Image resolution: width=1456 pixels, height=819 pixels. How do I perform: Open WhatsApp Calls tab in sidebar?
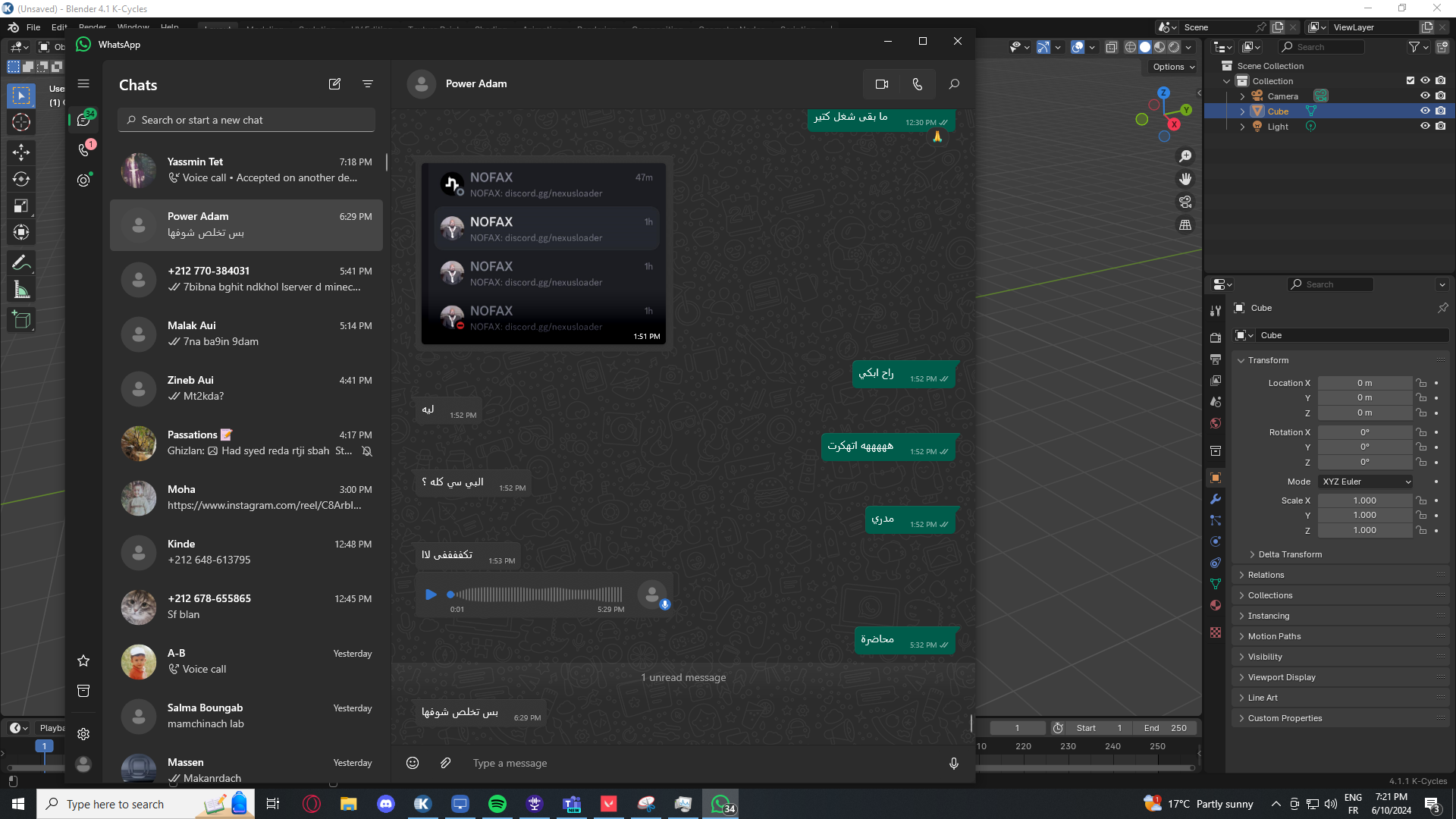84,149
